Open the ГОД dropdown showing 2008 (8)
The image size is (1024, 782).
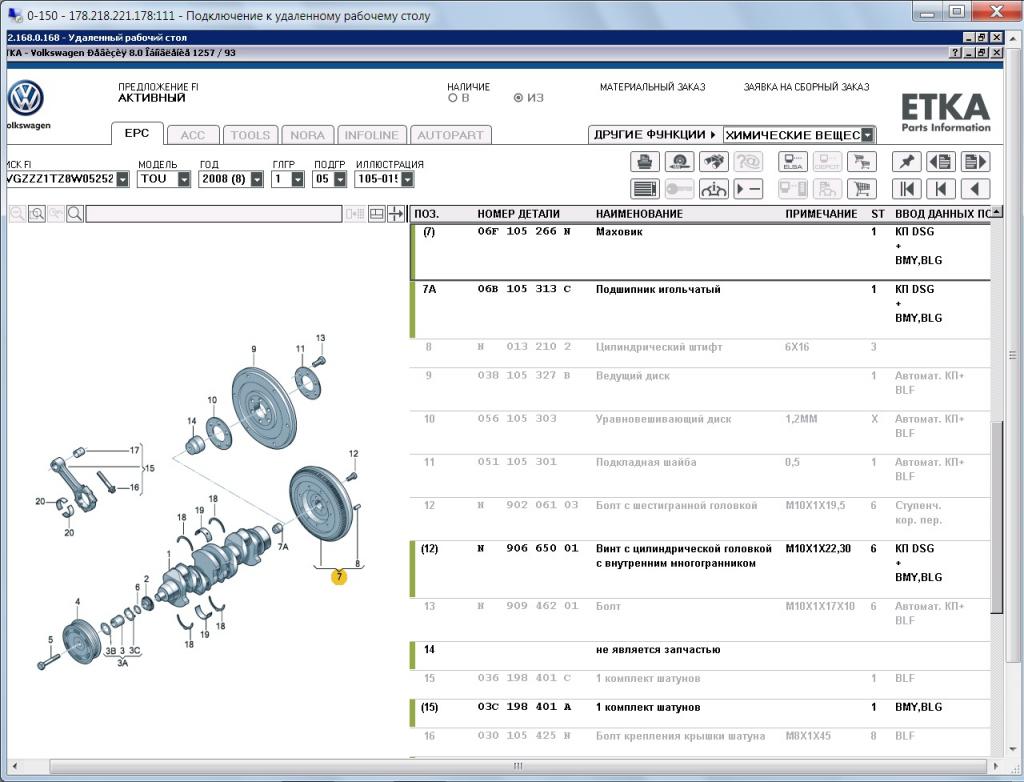pos(257,179)
